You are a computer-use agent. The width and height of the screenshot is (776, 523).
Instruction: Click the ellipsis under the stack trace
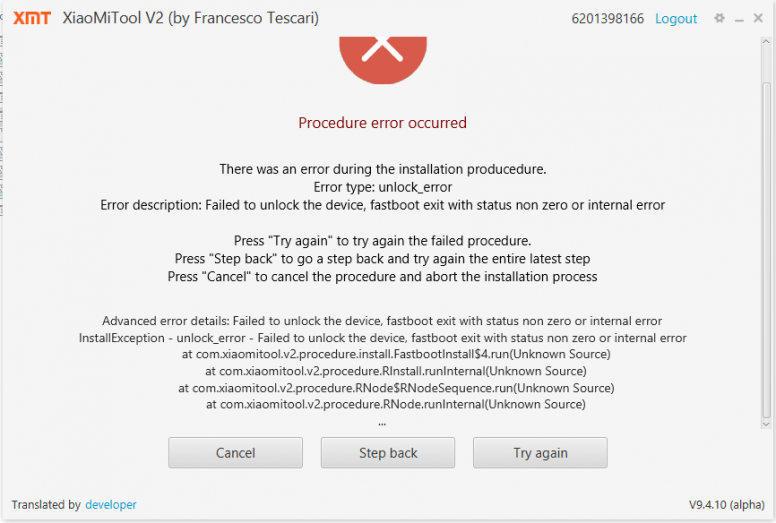[382, 424]
